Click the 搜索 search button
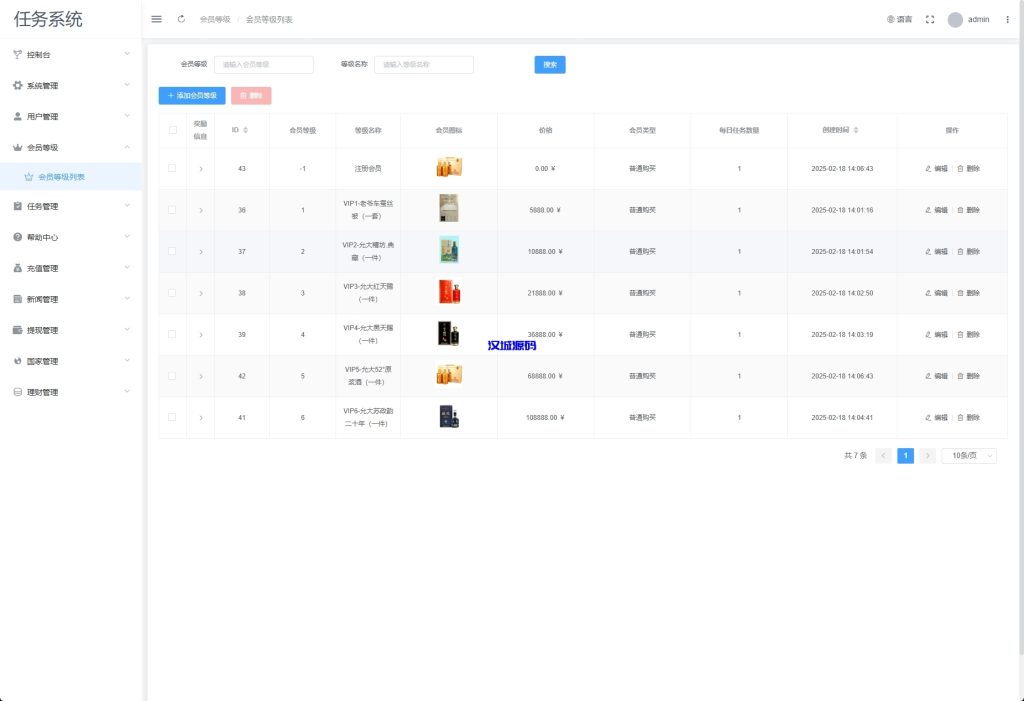Image resolution: width=1024 pixels, height=701 pixels. pyautogui.click(x=549, y=65)
